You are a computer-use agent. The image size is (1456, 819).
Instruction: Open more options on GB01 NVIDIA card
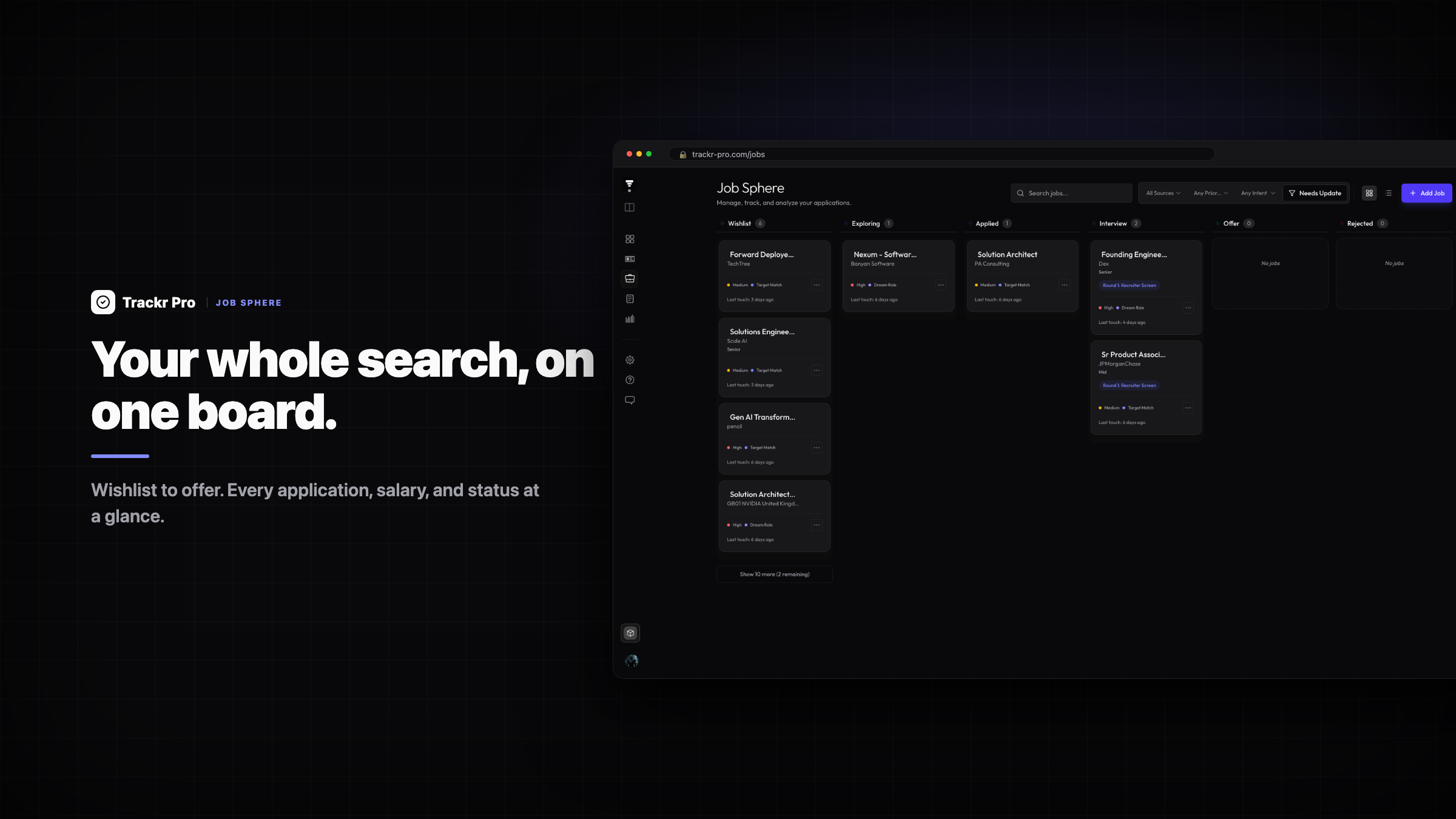(817, 525)
